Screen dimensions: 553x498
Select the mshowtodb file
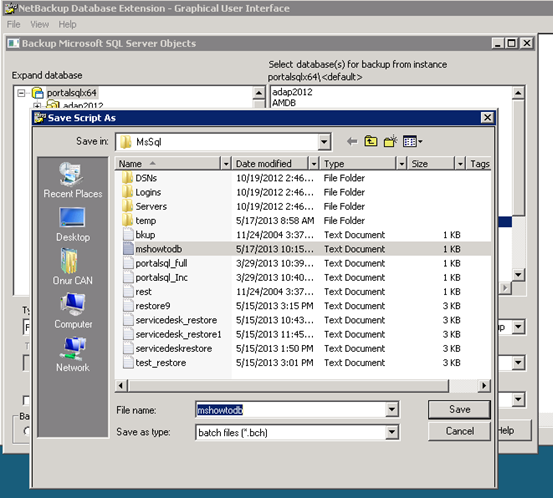159,249
